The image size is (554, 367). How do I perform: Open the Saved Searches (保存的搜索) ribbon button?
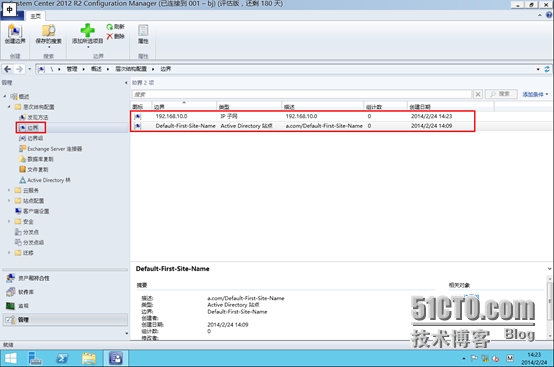(x=48, y=35)
